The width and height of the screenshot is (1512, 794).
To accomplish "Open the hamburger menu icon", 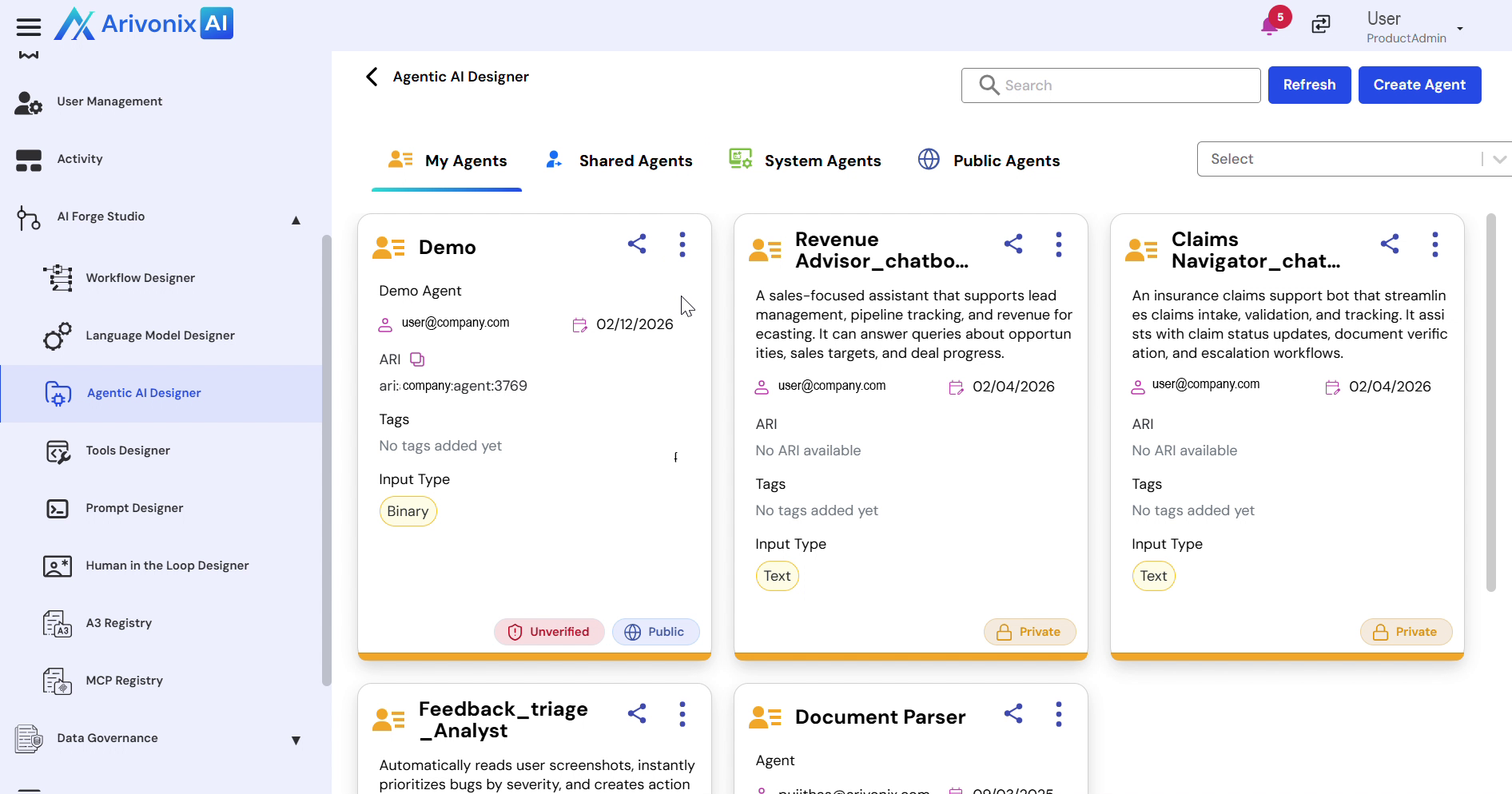I will [x=29, y=27].
